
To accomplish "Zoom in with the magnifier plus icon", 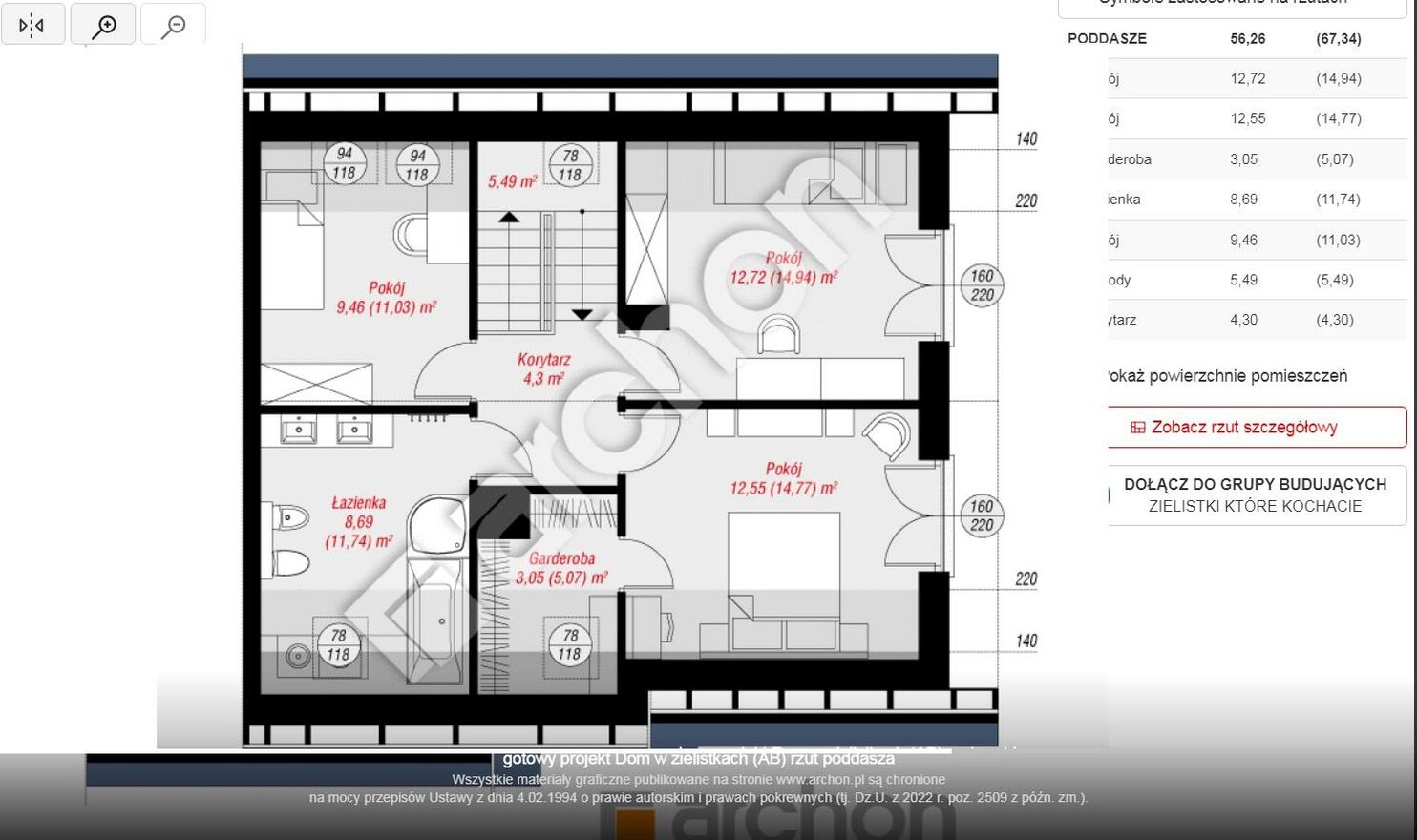I will tap(103, 25).
